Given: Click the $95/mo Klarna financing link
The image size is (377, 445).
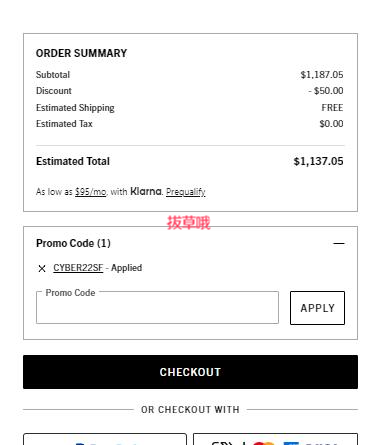Looking at the screenshot, I should pyautogui.click(x=91, y=192).
